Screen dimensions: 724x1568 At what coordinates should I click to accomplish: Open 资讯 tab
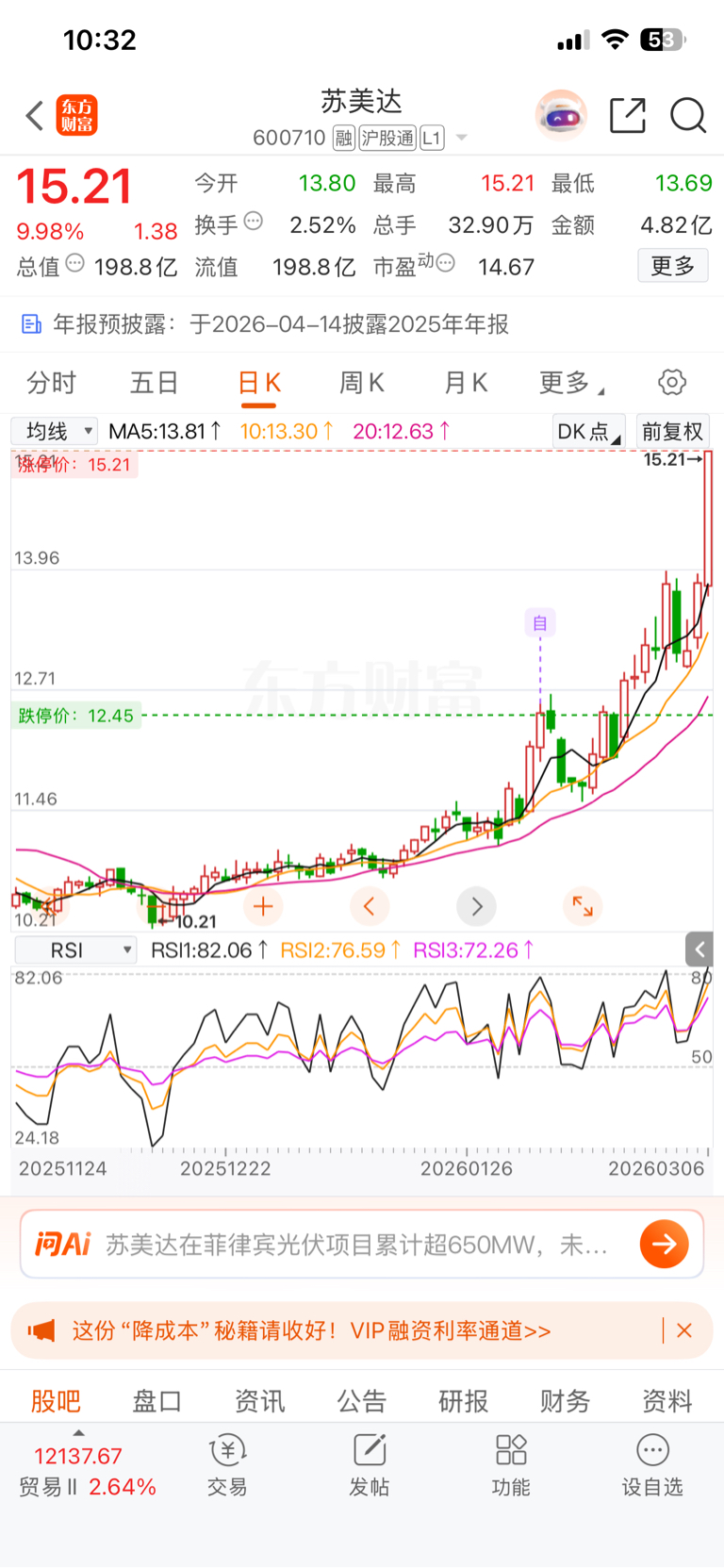(259, 1401)
